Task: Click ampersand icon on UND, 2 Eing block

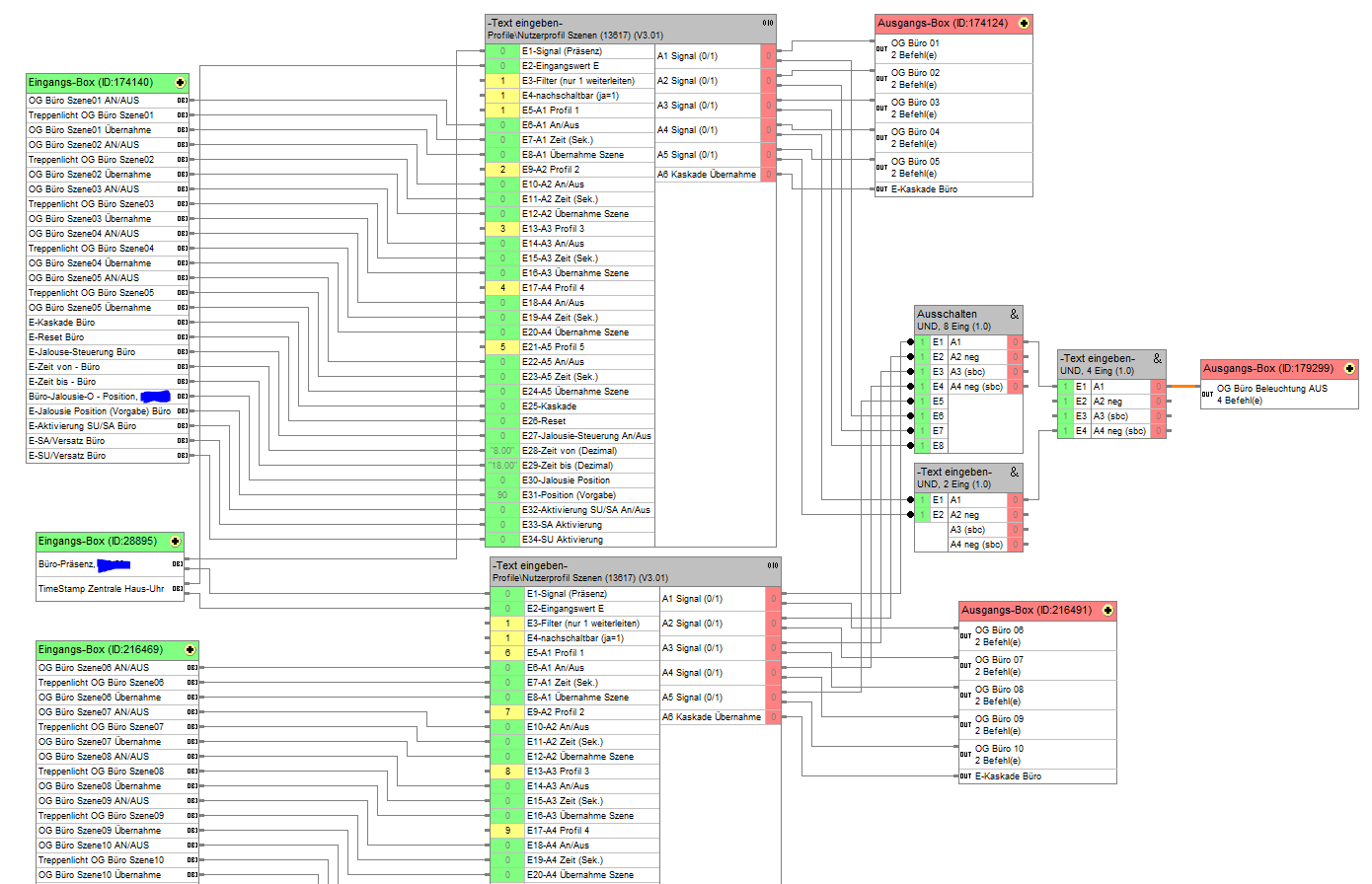Action: [x=1014, y=473]
